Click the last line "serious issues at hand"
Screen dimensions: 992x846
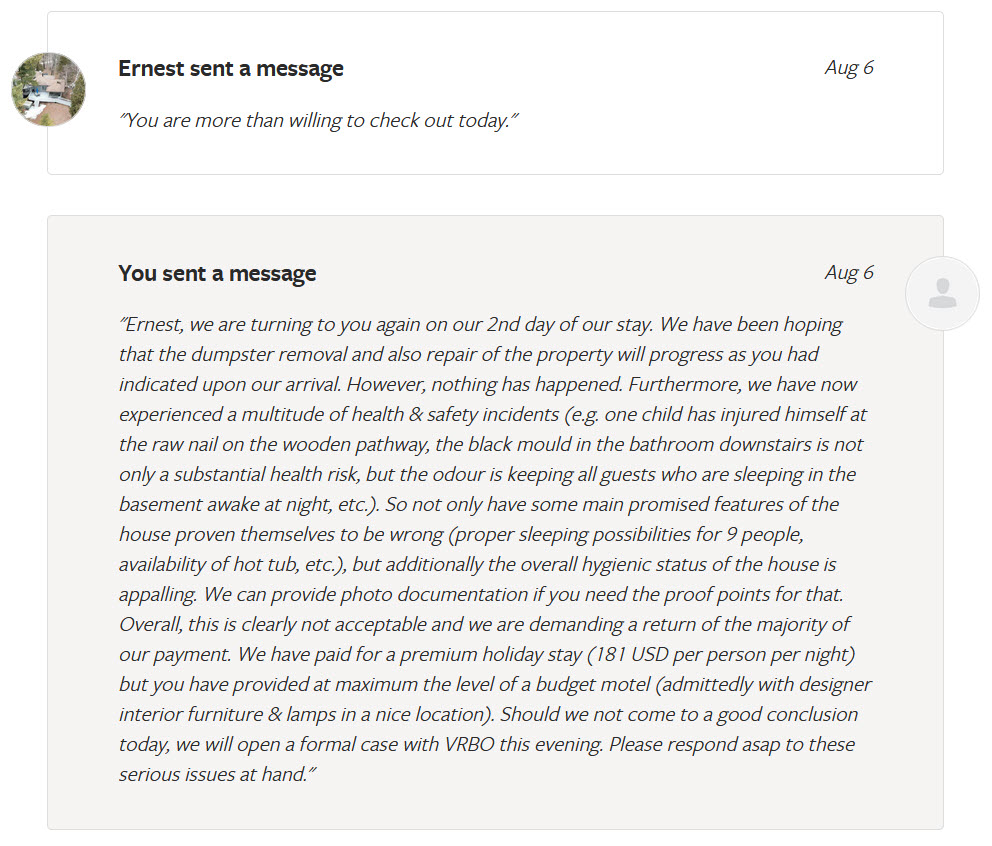click(x=216, y=774)
